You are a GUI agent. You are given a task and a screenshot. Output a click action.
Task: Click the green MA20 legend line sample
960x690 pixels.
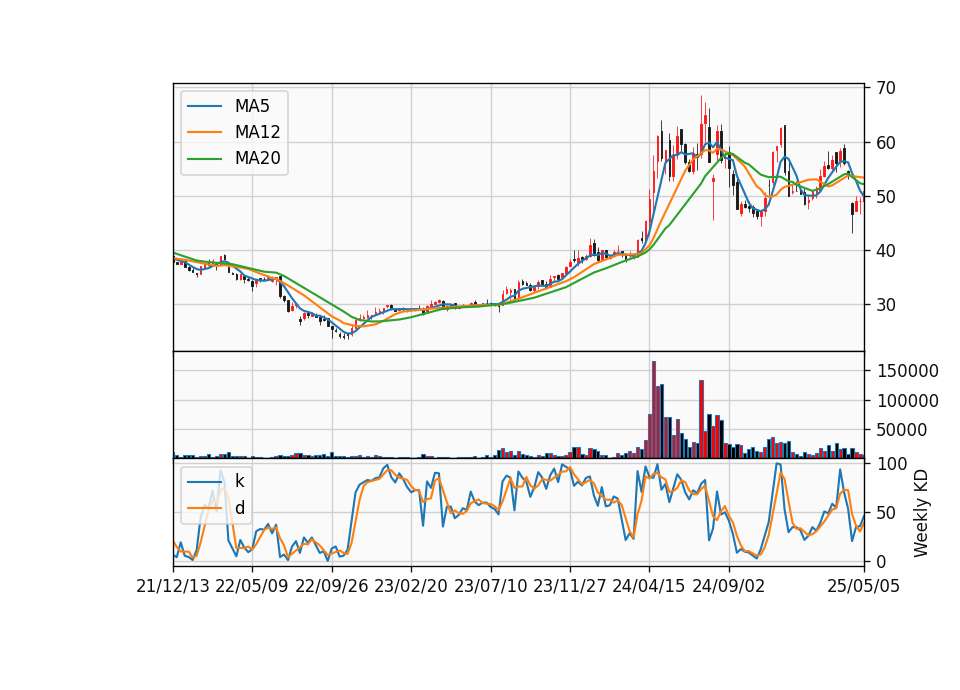pyautogui.click(x=204, y=158)
